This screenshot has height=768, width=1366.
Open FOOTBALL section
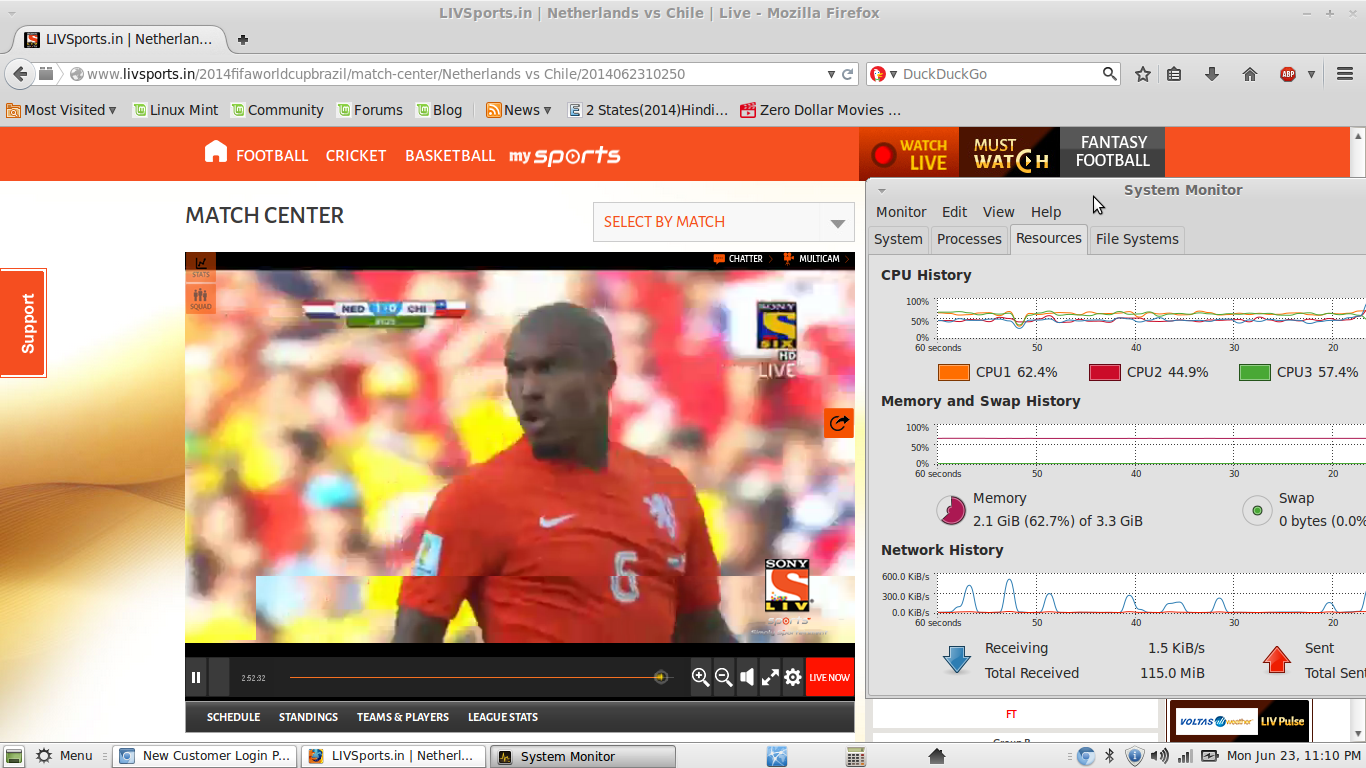pos(272,155)
